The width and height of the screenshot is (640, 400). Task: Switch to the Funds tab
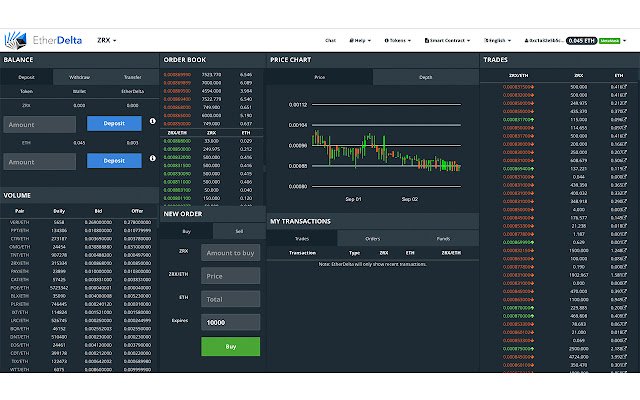pyautogui.click(x=443, y=239)
